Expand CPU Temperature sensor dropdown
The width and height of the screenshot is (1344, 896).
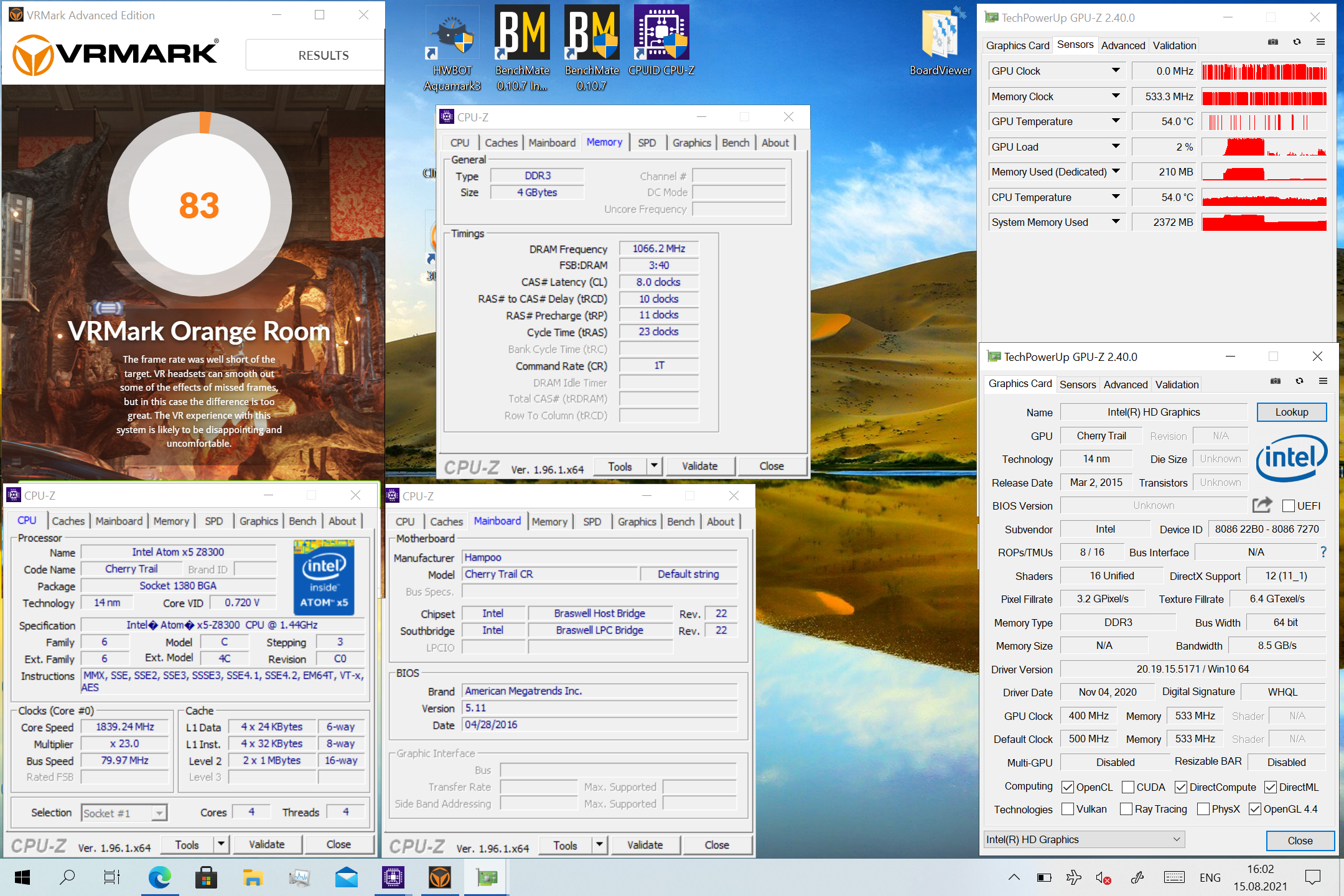coord(1116,197)
